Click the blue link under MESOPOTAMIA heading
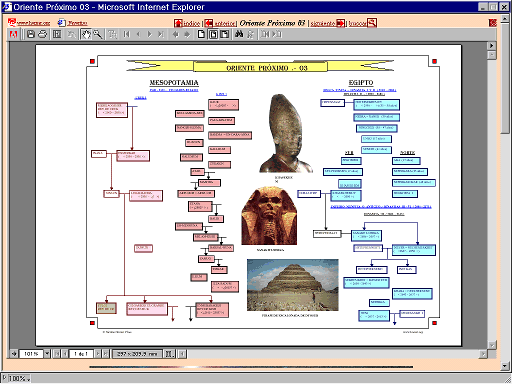Screen dimensions: 512x384 click(x=174, y=90)
